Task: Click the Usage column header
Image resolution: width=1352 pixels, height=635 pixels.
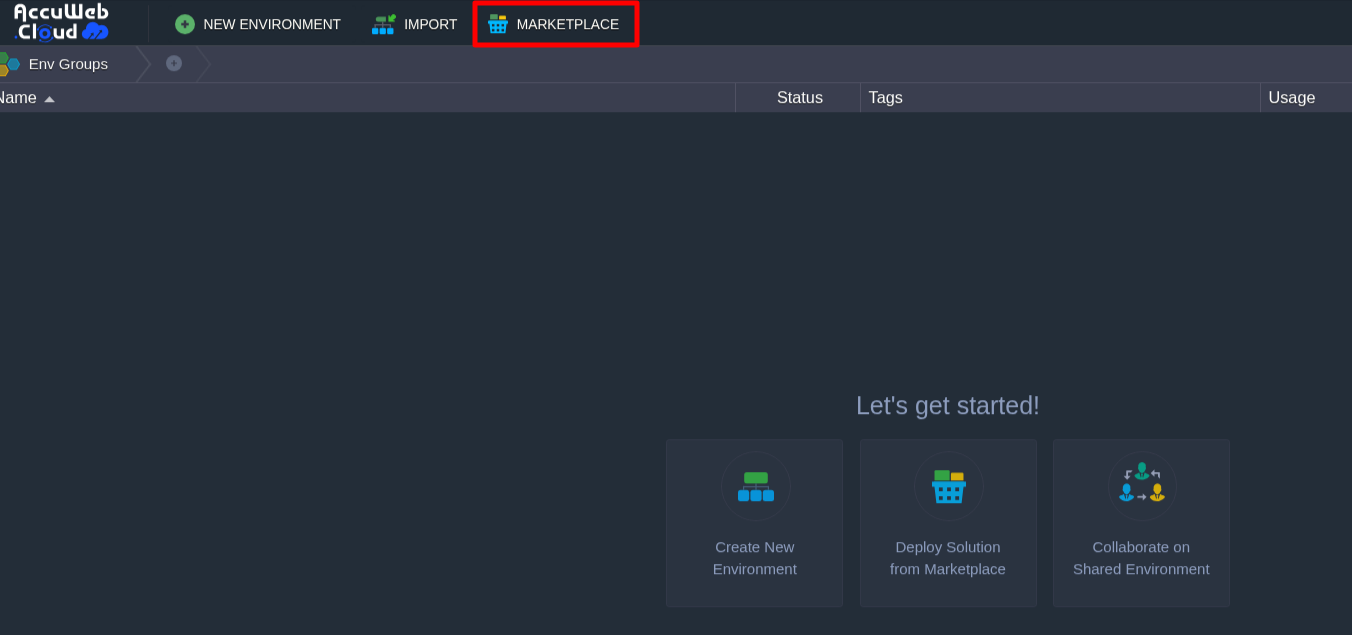Action: coord(1291,98)
